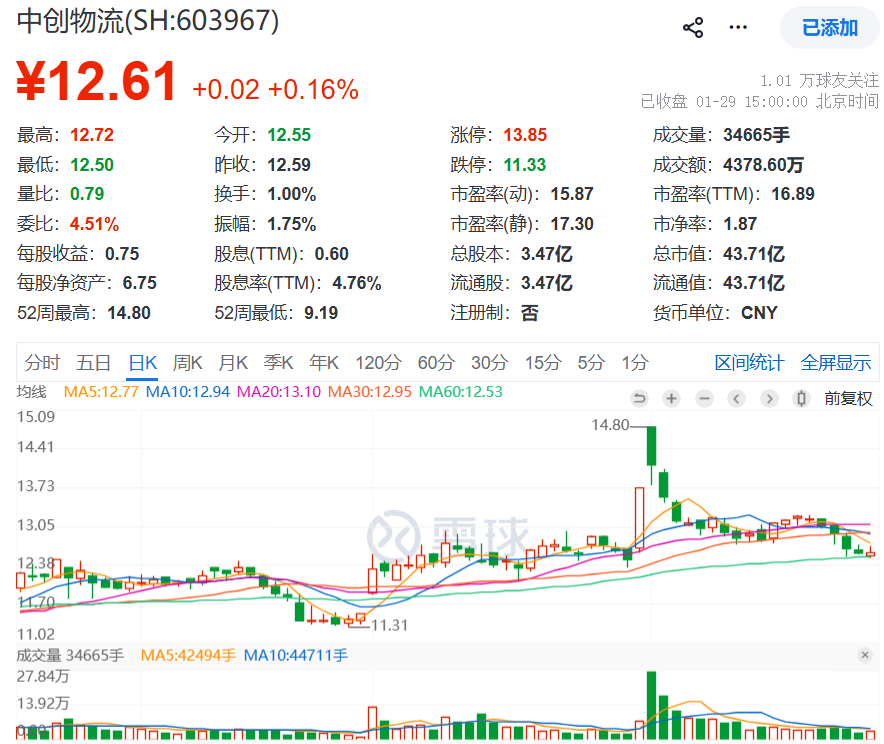This screenshot has width=884, height=744.
Task: Move chart right with right chevron
Action: pyautogui.click(x=769, y=399)
